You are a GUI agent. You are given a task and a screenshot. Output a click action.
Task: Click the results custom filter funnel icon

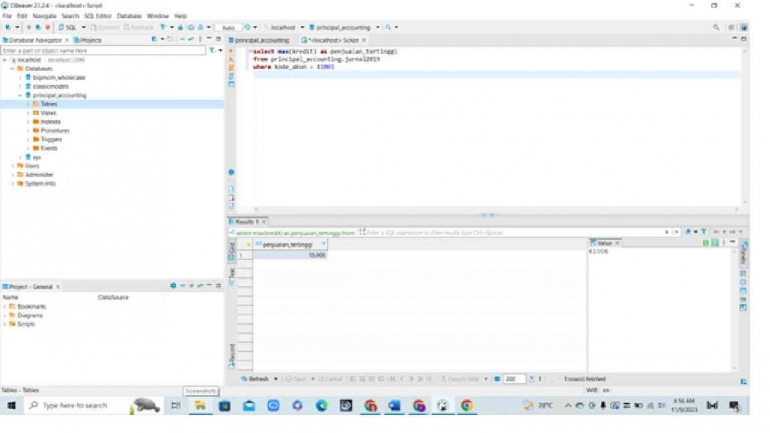[704, 232]
